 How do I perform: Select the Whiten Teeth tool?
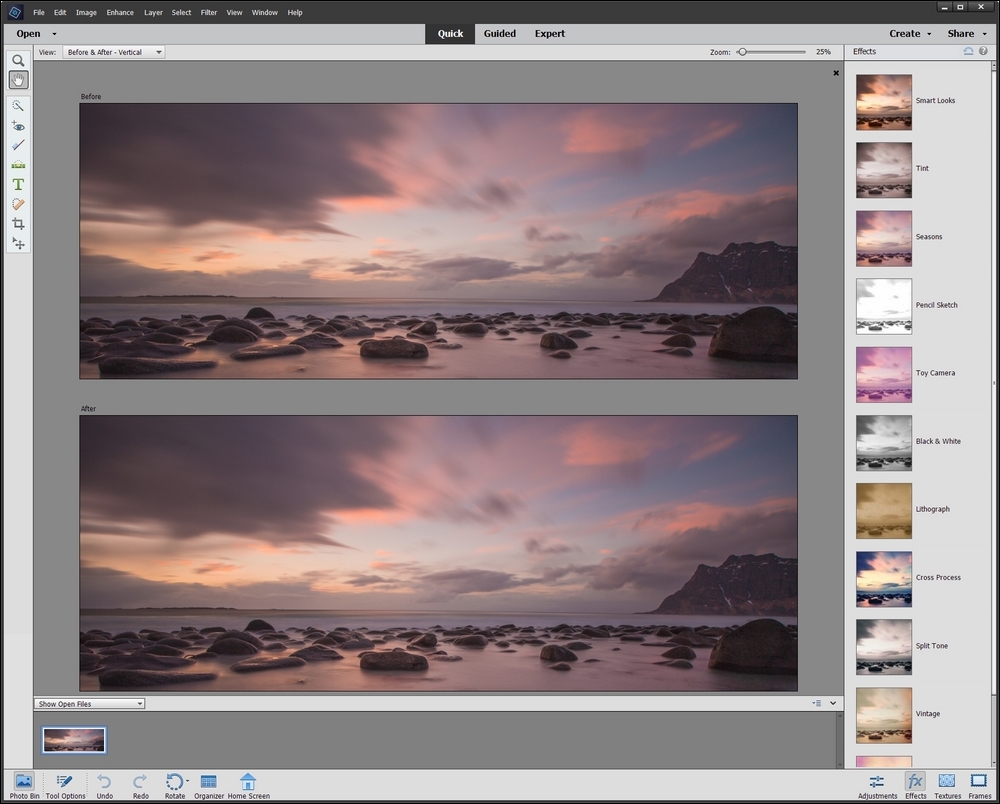pos(18,145)
